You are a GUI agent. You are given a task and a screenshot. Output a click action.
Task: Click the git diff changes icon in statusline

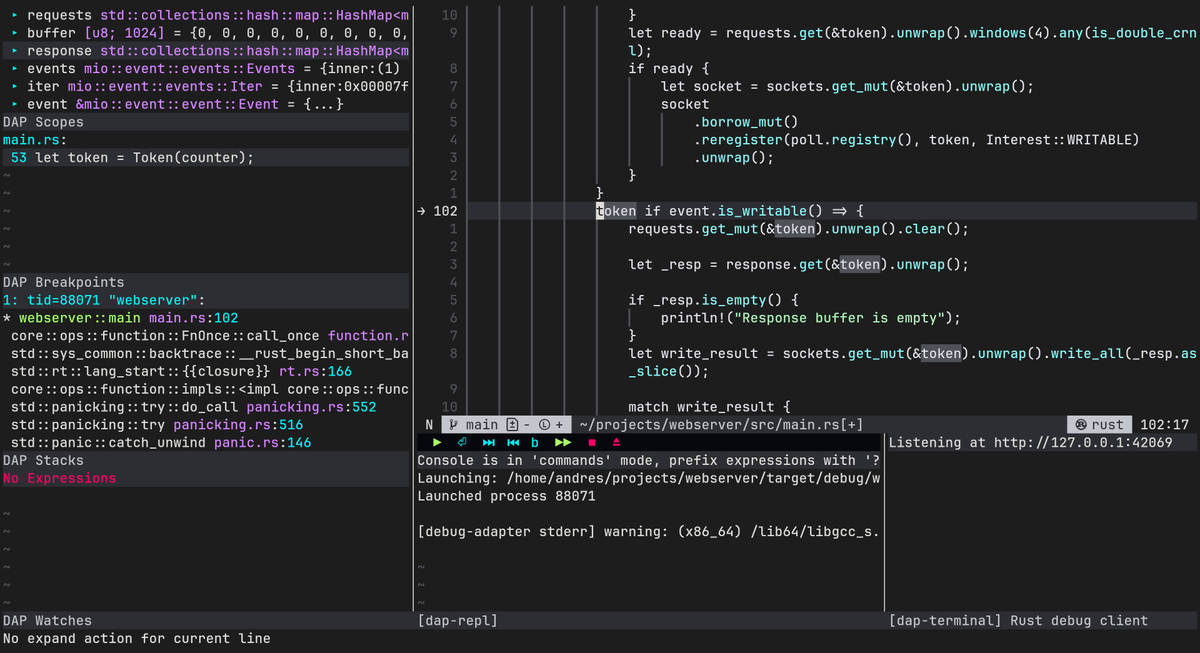(x=512, y=425)
